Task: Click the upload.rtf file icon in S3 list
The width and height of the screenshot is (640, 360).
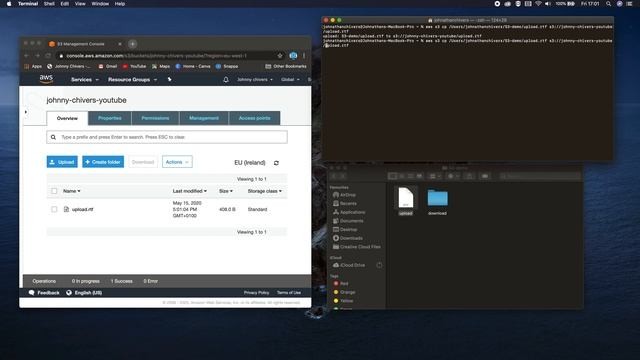Action: pos(66,209)
